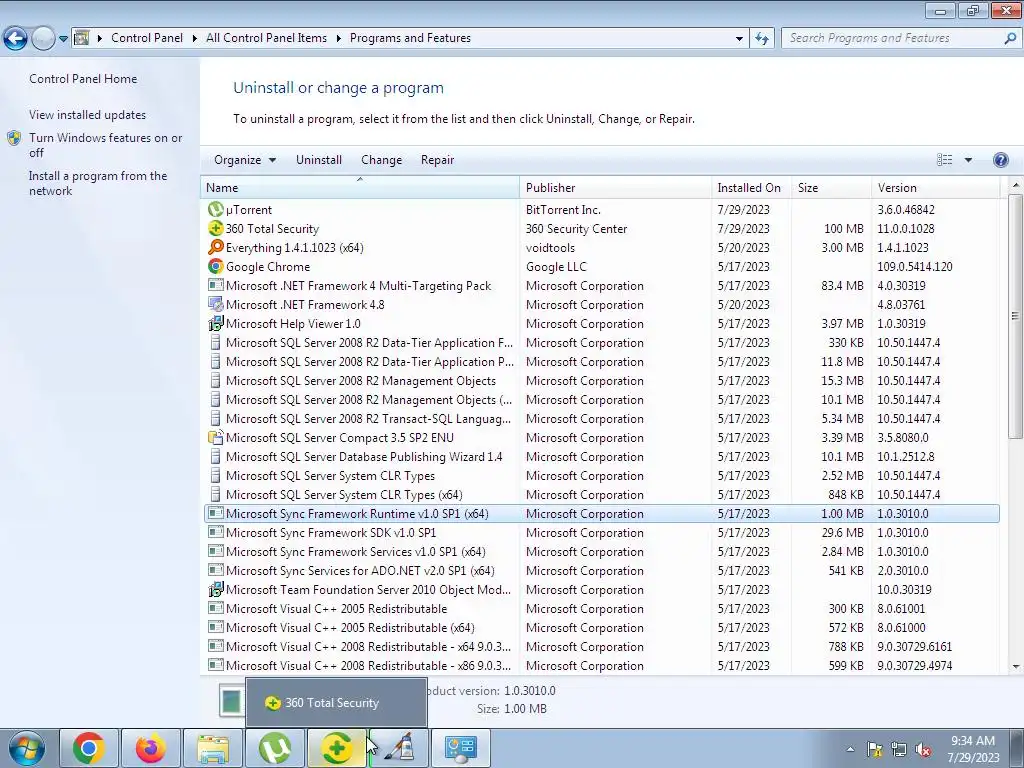Refresh the Programs and Features list

[761, 39]
